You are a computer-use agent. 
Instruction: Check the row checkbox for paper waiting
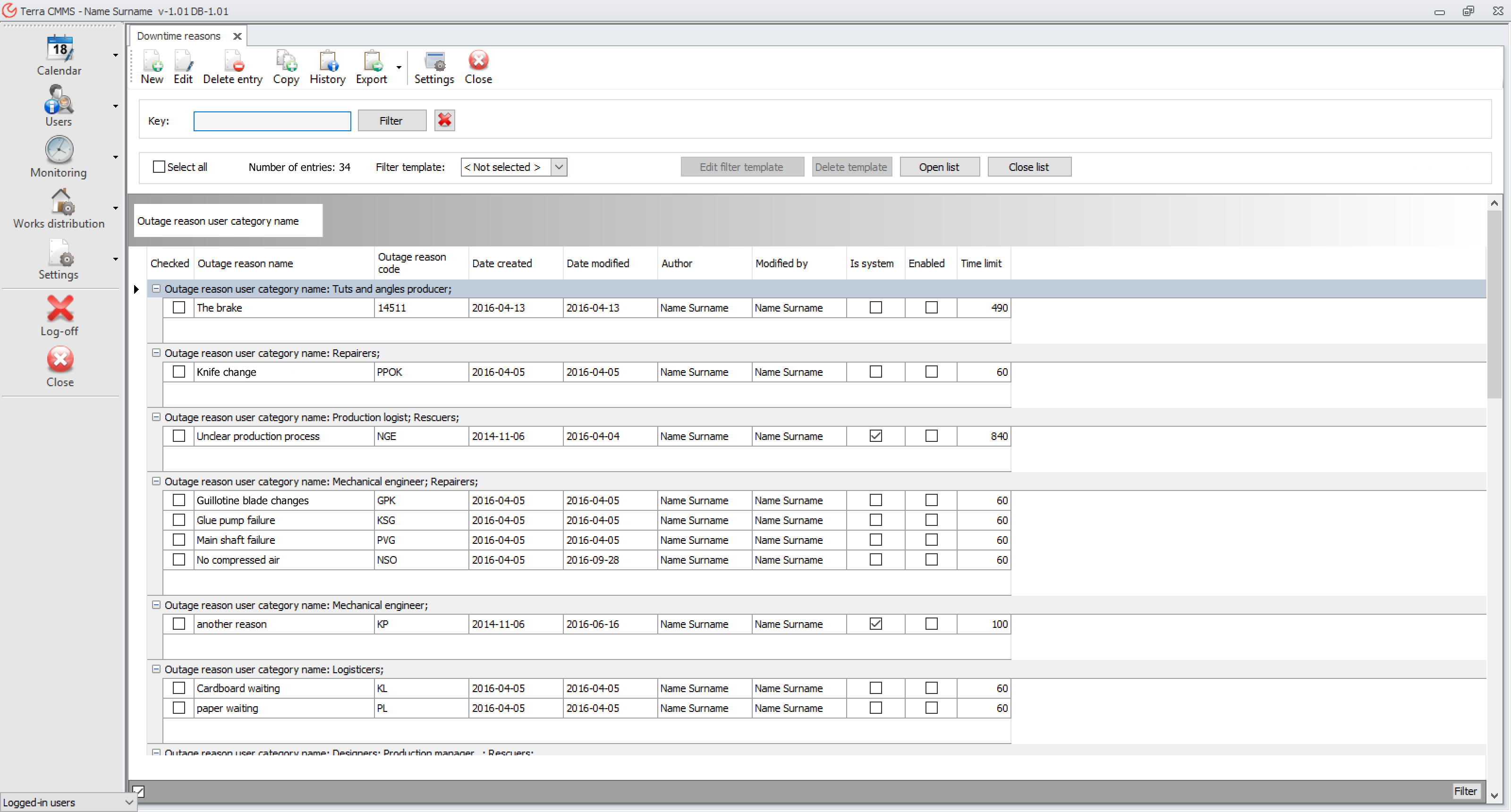(179, 708)
